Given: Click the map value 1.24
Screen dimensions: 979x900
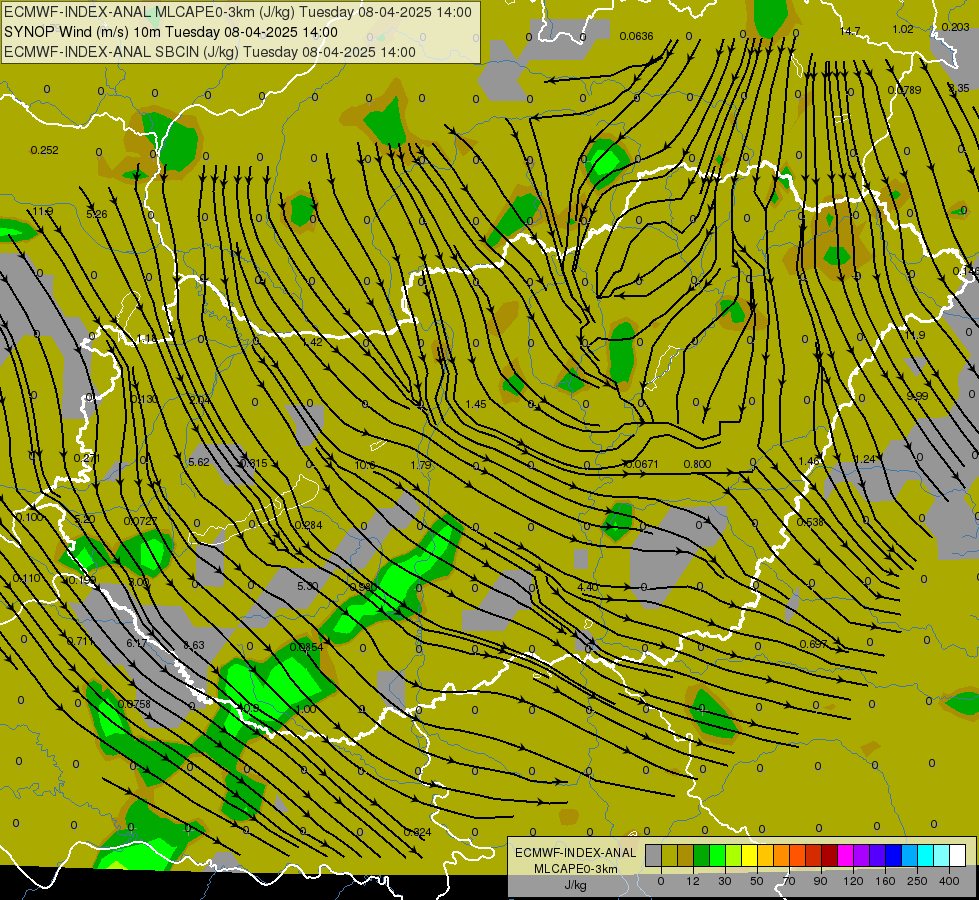Looking at the screenshot, I should point(865,460).
